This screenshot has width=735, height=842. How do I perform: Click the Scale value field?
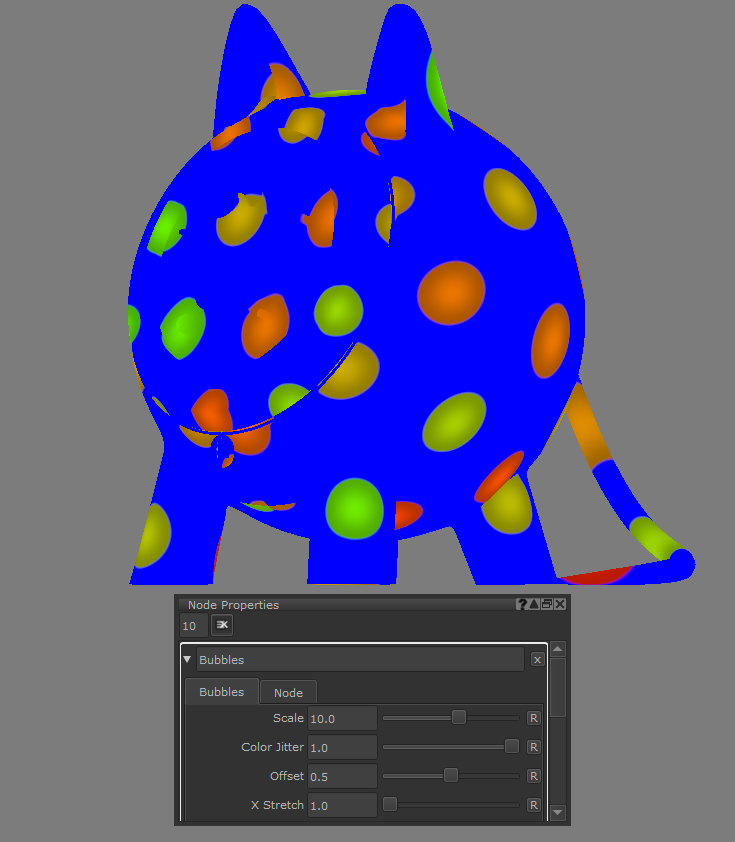341,718
